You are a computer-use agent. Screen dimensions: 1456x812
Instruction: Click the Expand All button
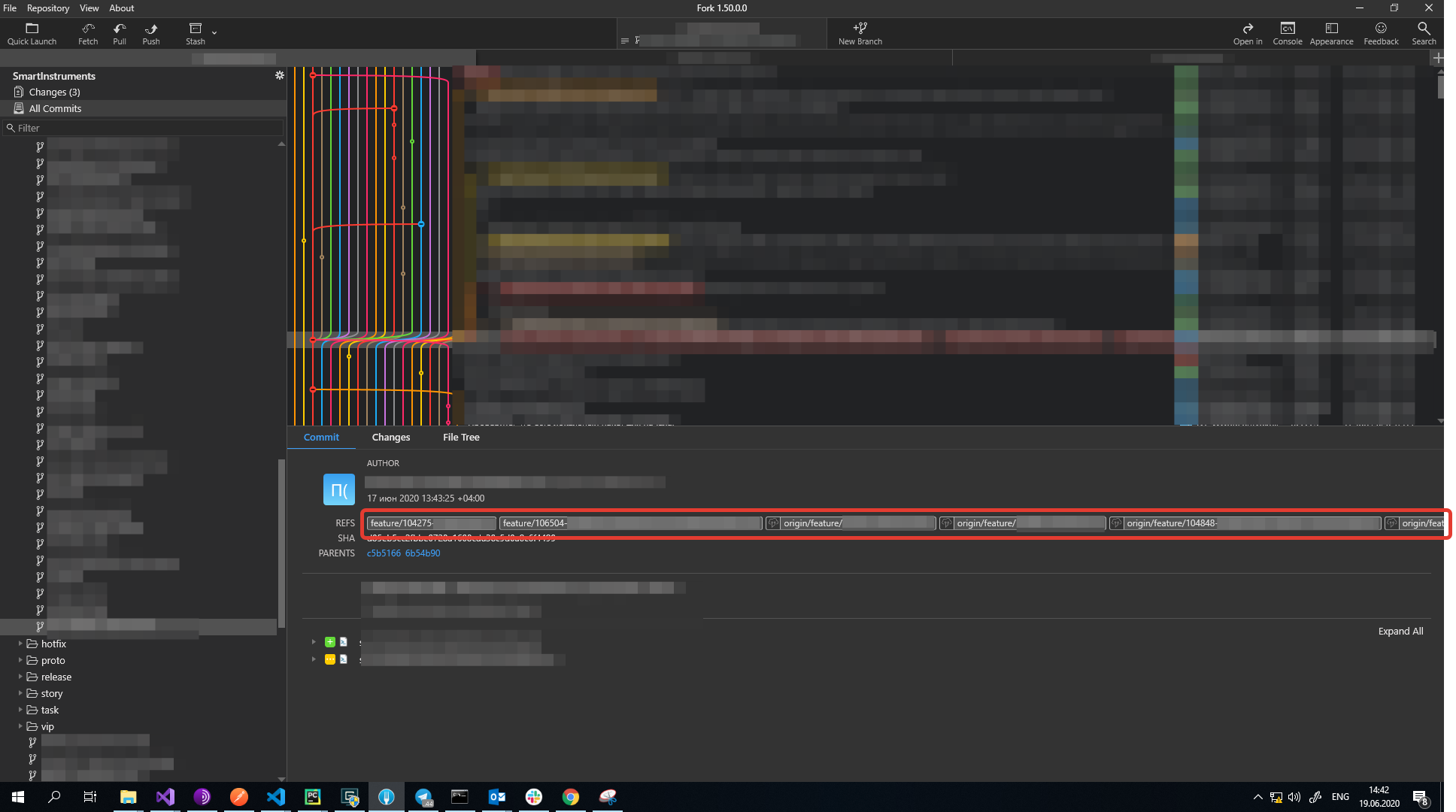1400,631
